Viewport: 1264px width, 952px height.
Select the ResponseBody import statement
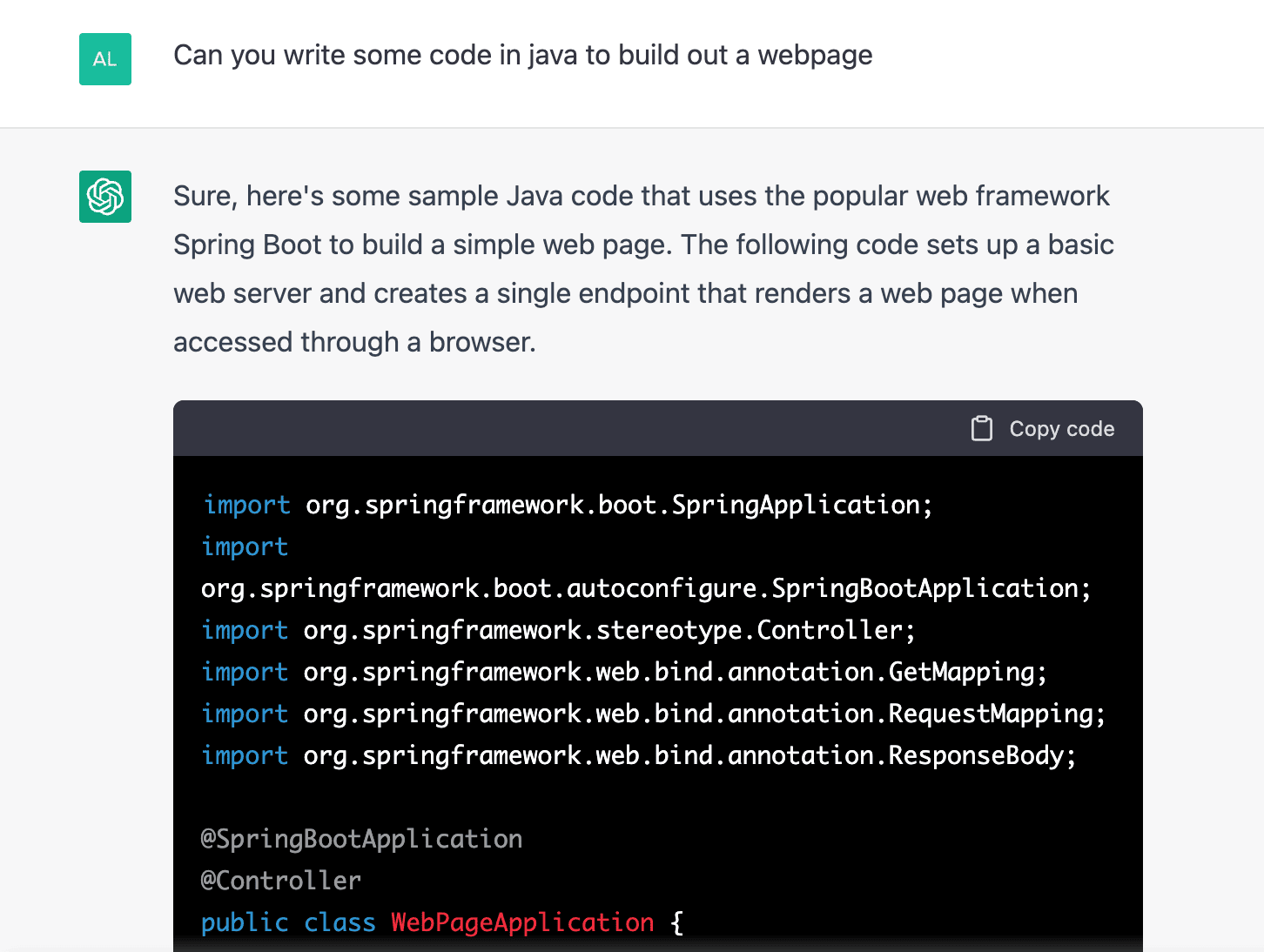638,755
